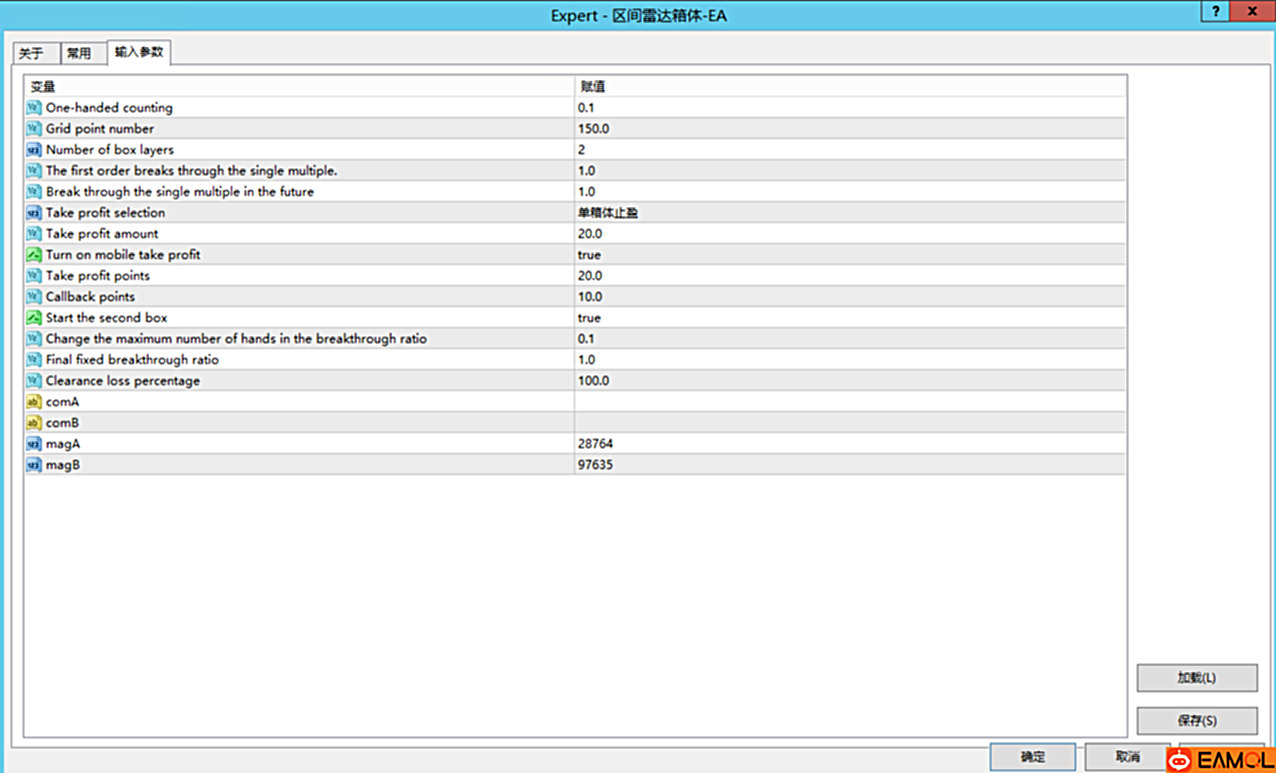The image size is (1276, 773).
Task: Click the Grid point number value 150.0
Action: pyautogui.click(x=593, y=129)
